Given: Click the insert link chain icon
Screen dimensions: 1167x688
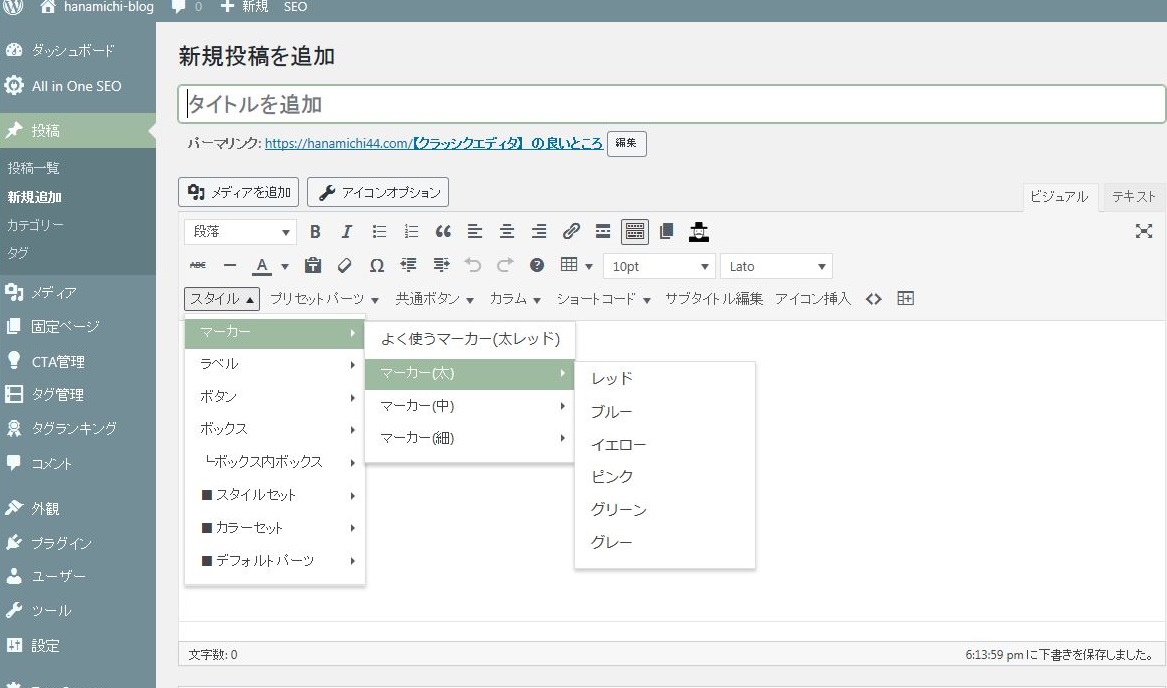Looking at the screenshot, I should tap(571, 232).
